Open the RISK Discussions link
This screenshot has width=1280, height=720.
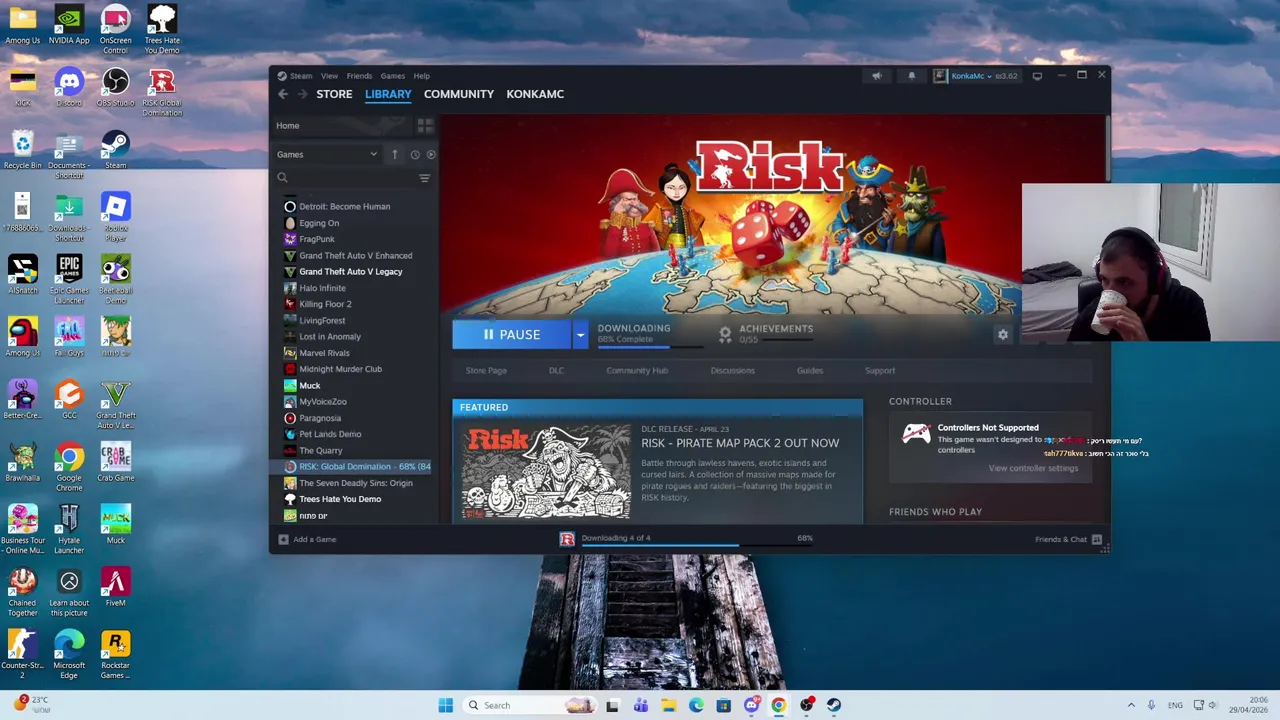pyautogui.click(x=732, y=371)
